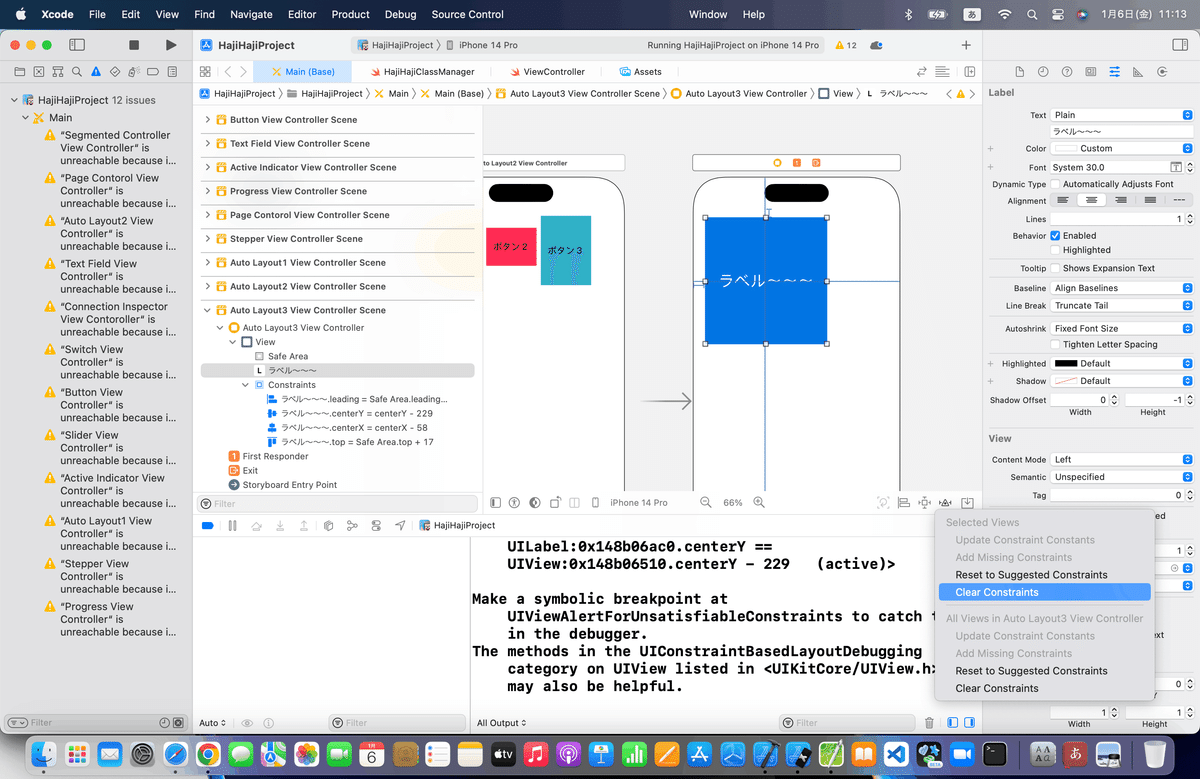
Task: Open the Breakpoint navigator icon
Action: 152,72
